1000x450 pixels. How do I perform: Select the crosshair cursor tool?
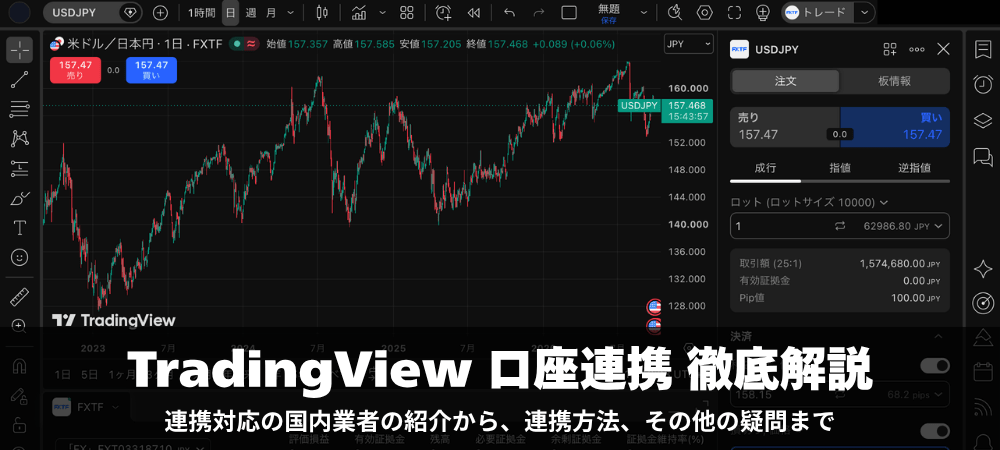[20, 50]
